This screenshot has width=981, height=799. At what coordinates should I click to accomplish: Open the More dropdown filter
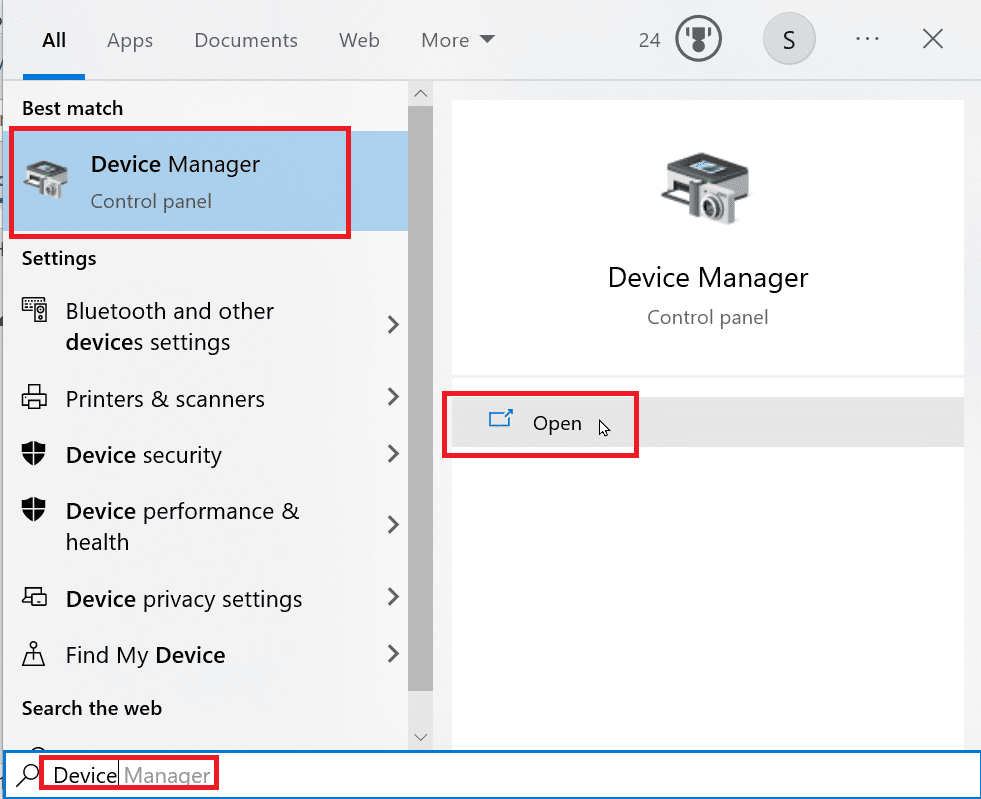(457, 40)
